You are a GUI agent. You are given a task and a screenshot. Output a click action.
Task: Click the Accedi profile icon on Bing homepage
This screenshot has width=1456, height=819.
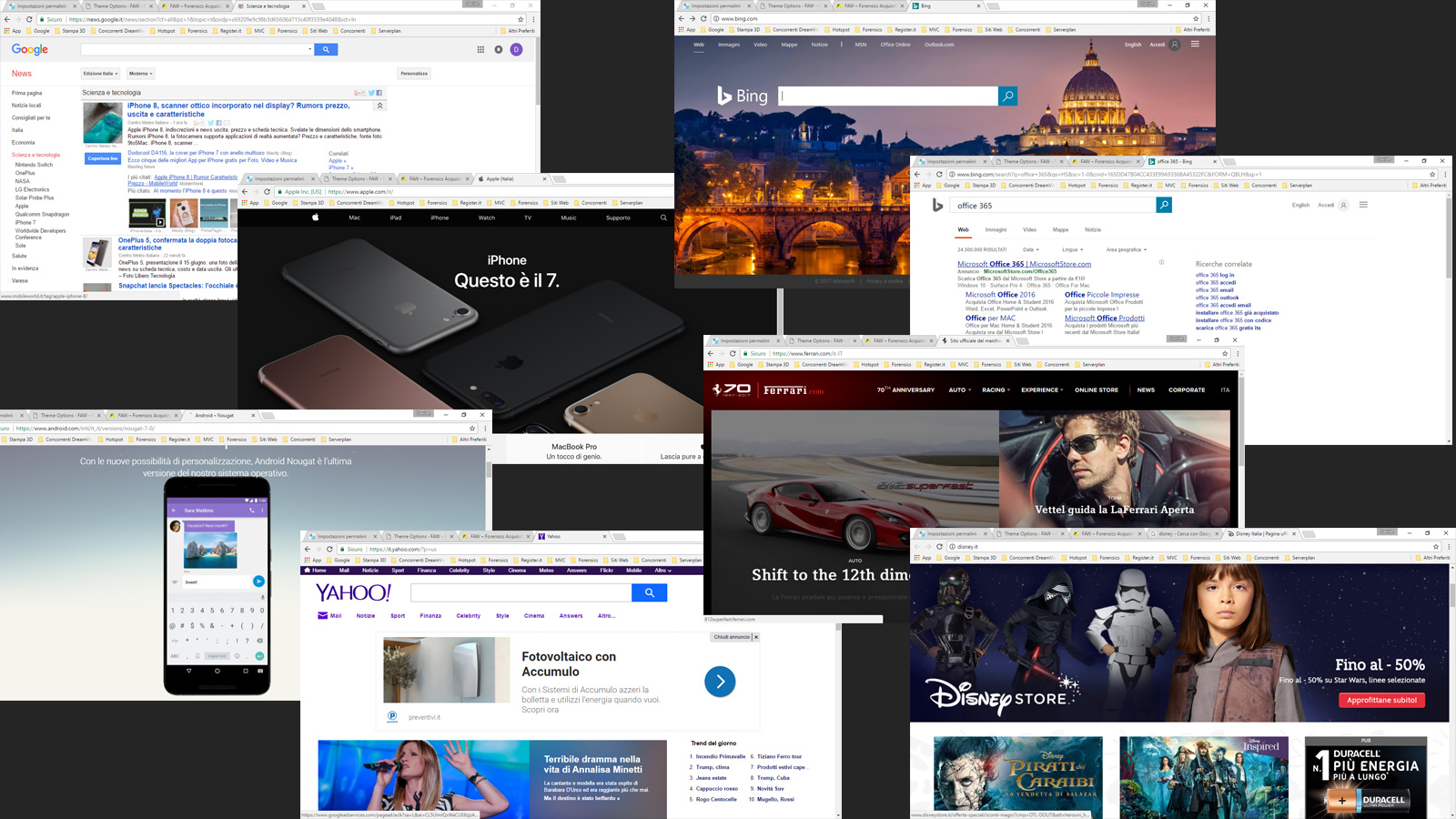(x=1175, y=44)
